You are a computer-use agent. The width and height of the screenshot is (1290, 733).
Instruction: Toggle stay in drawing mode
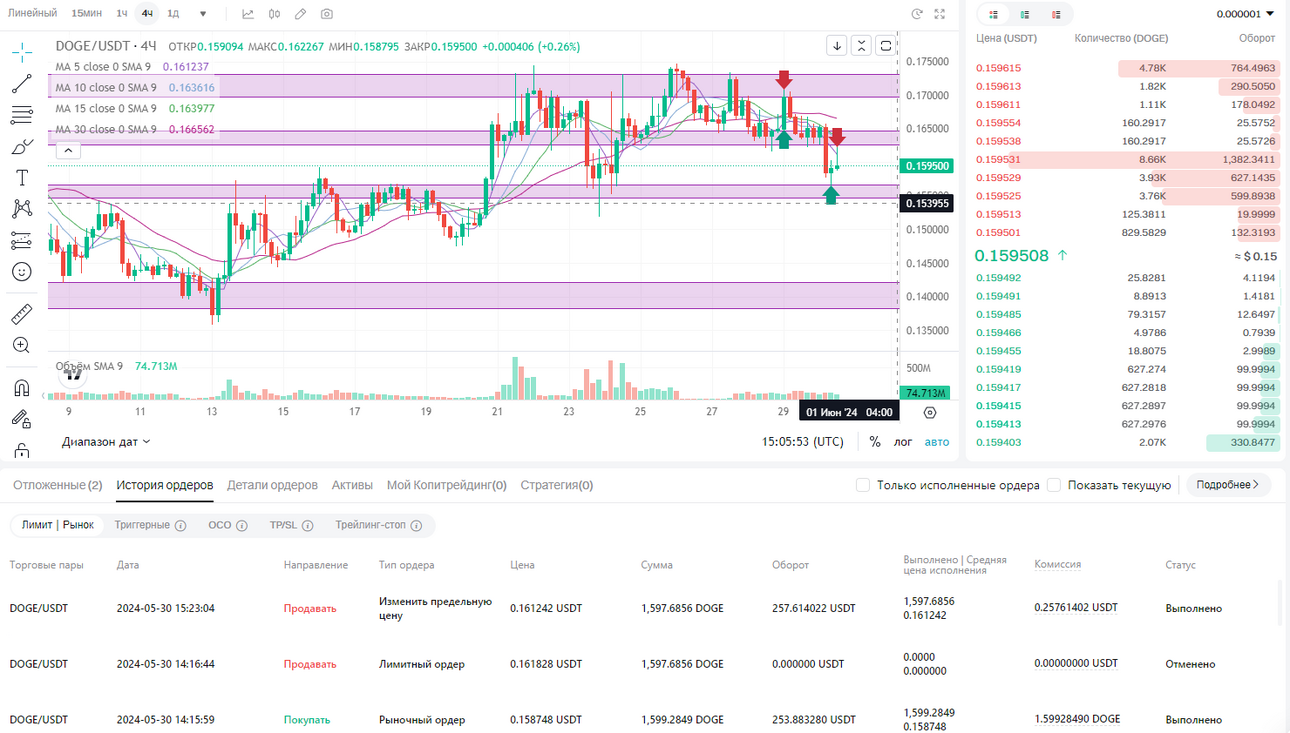point(21,419)
